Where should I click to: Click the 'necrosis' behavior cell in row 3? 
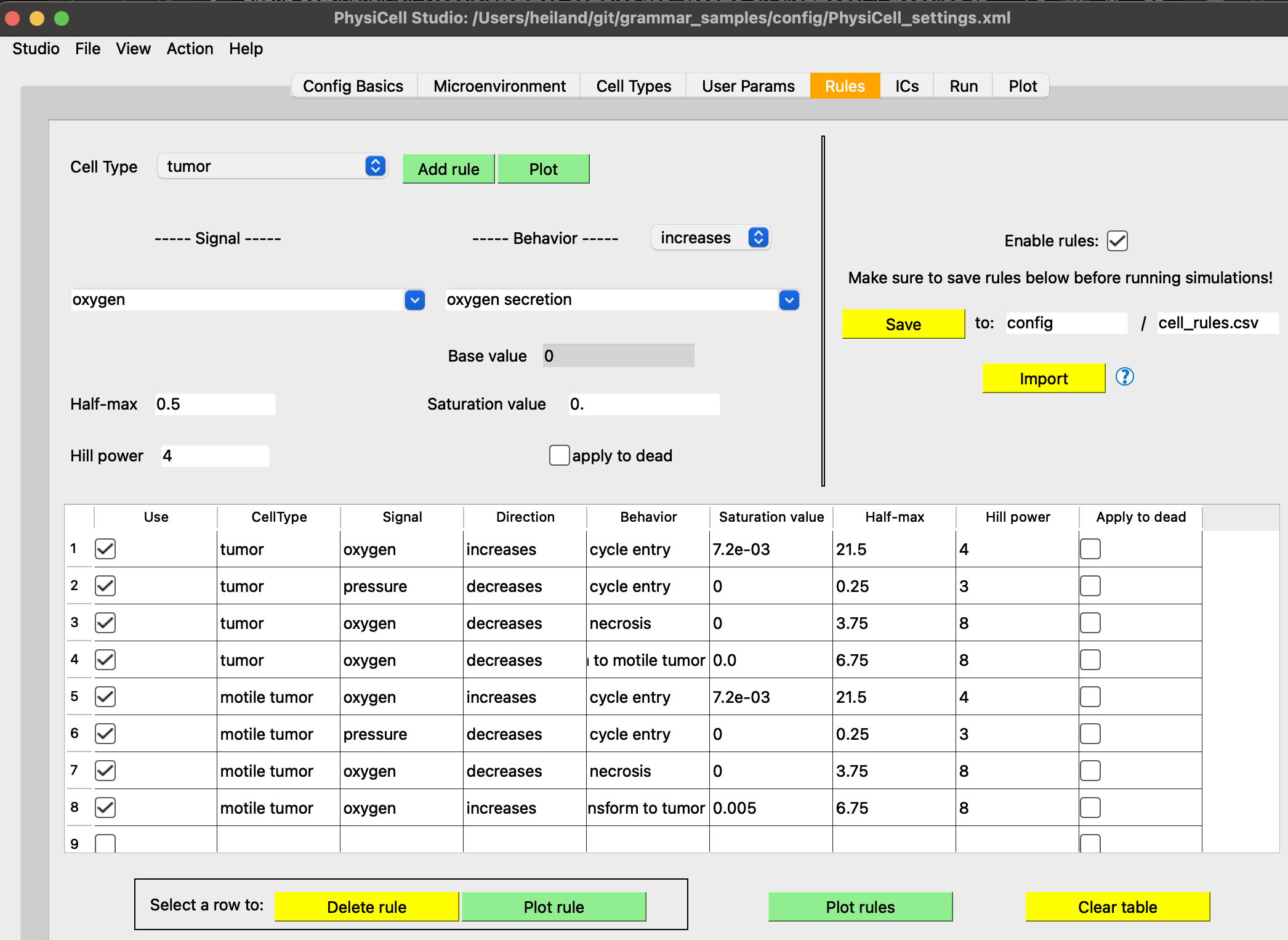pyautogui.click(x=648, y=623)
